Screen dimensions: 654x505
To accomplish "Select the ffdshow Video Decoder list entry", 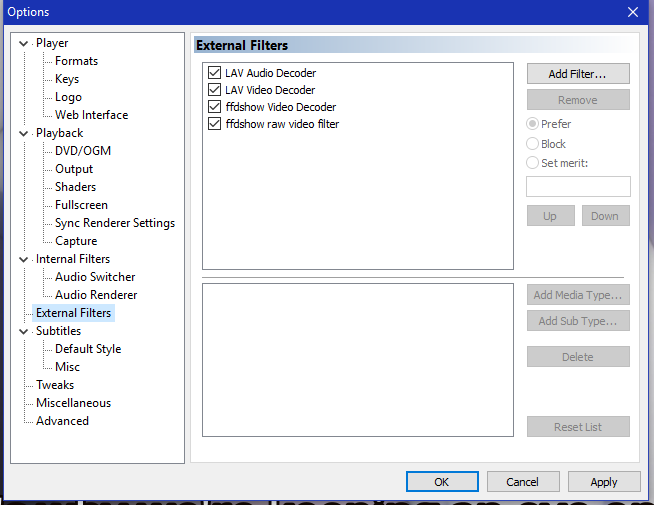I will [280, 107].
